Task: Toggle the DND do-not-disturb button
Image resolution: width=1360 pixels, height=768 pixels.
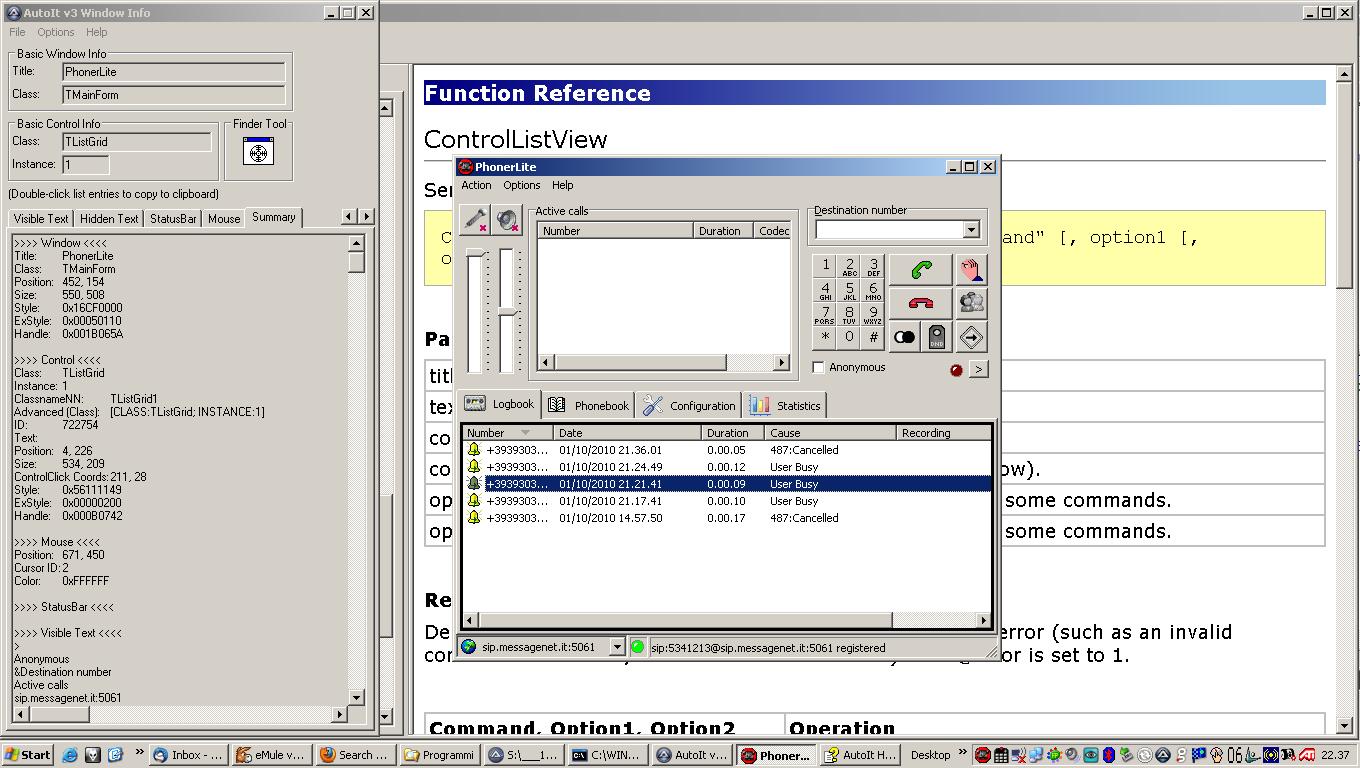Action: pos(937,337)
